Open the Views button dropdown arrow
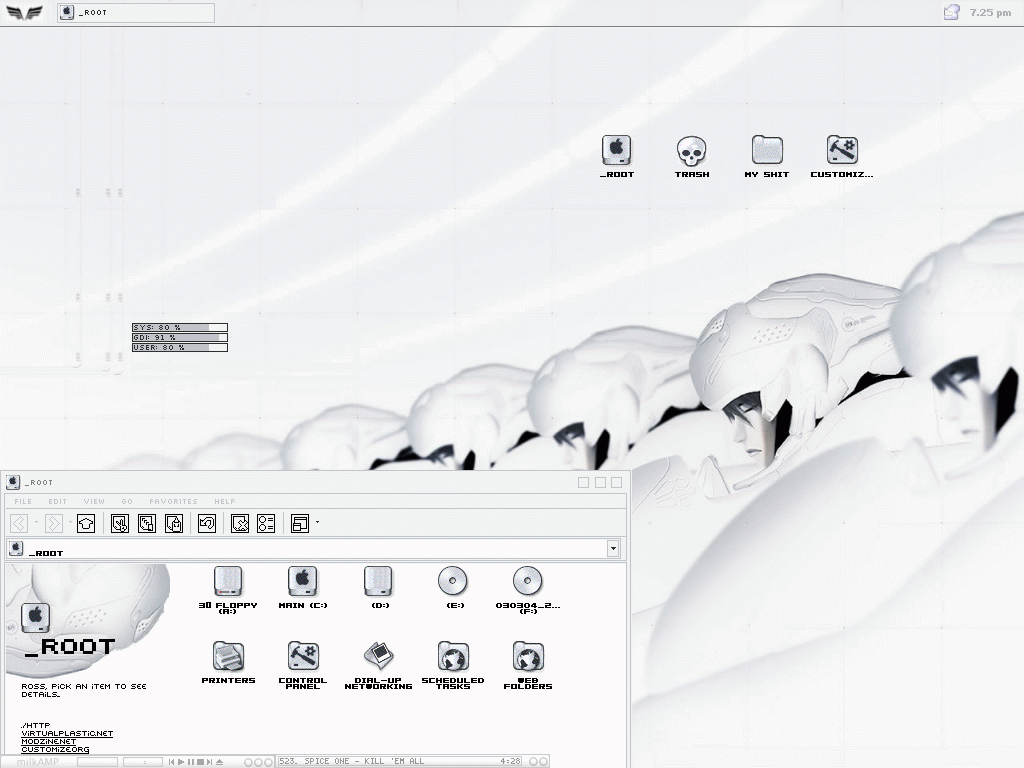The width and height of the screenshot is (1024, 768). pos(318,522)
